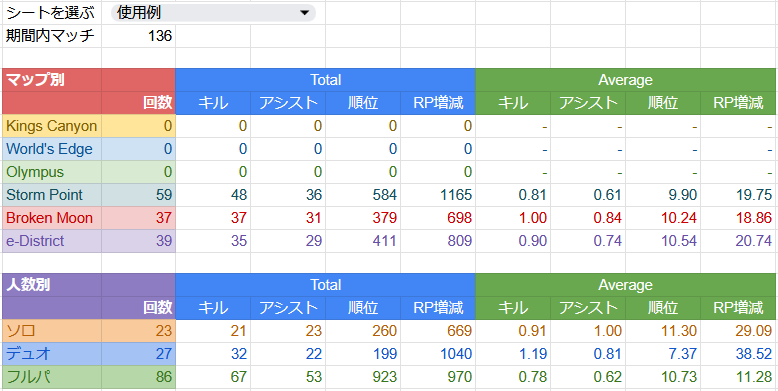This screenshot has height=391, width=778.
Task: Click the Total header in map table
Action: [325, 80]
